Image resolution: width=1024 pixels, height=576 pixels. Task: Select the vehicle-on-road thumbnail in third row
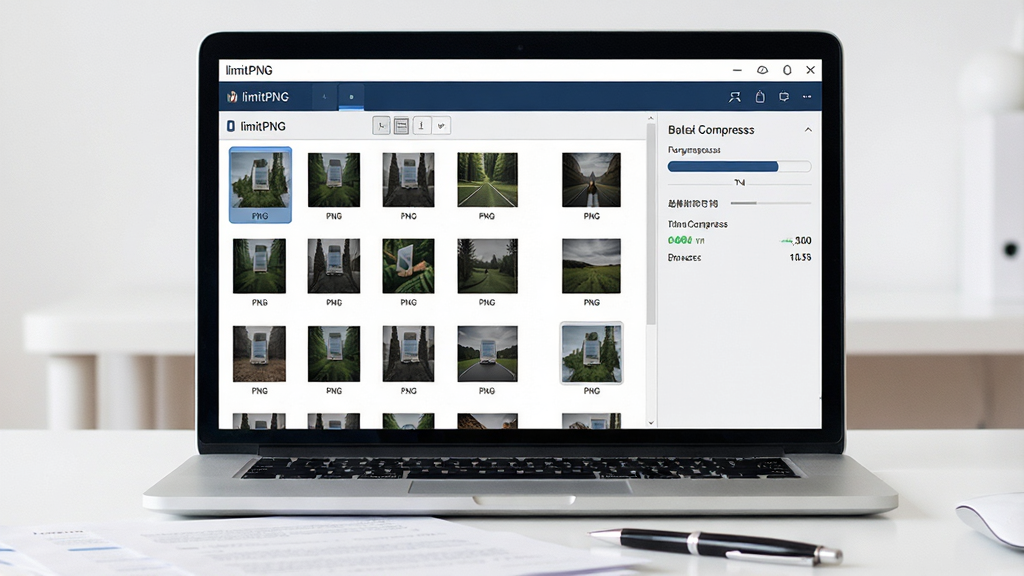487,353
